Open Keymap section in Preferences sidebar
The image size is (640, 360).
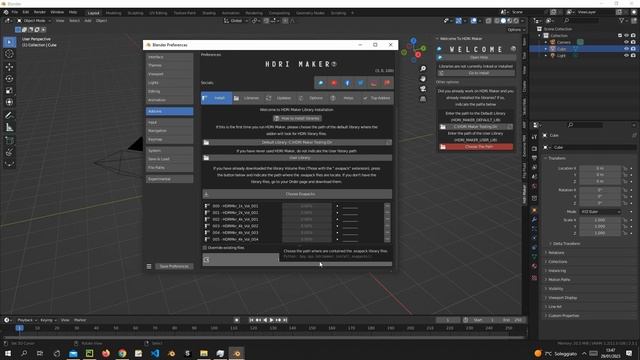[169, 140]
